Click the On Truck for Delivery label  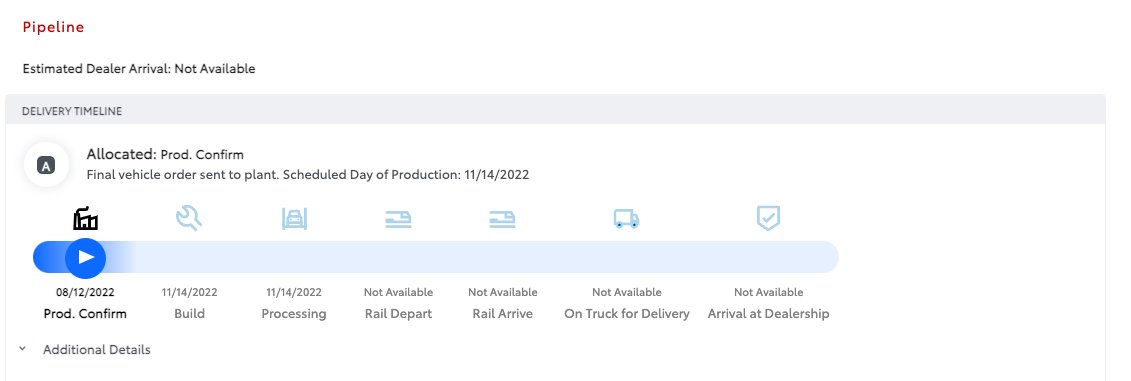[627, 313]
